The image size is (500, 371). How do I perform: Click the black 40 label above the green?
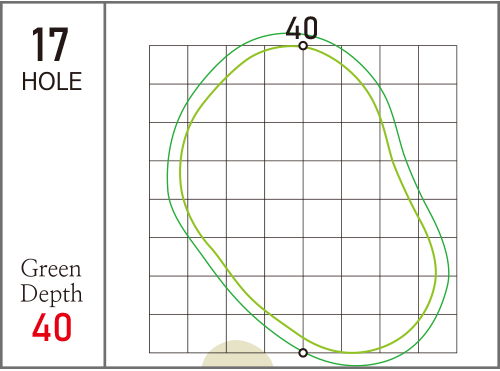[x=302, y=28]
